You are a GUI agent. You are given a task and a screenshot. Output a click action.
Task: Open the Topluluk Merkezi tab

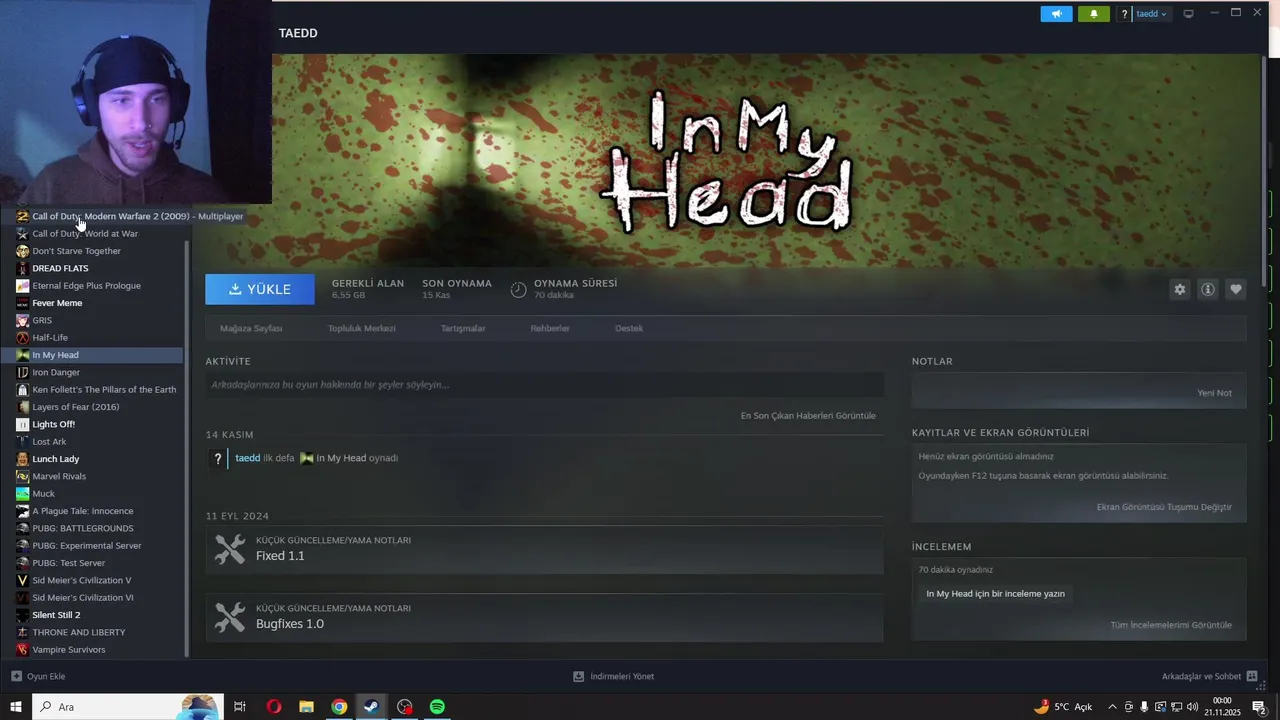(361, 328)
